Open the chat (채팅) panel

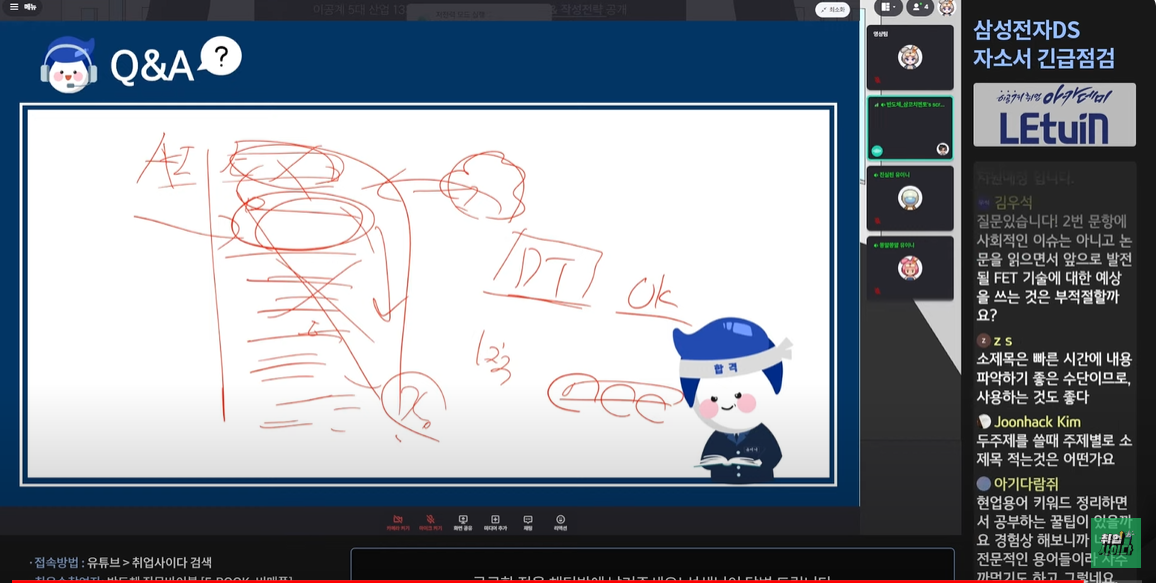[528, 522]
